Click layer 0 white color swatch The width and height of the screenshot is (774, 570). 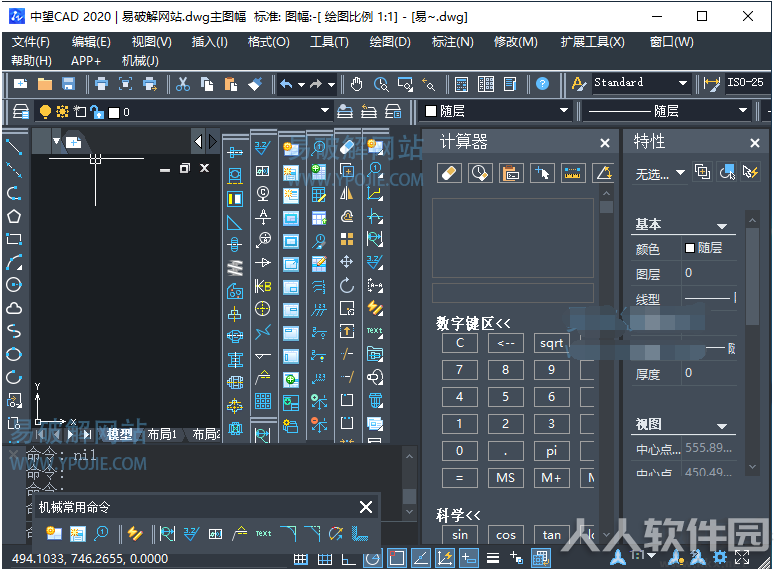click(x=114, y=113)
